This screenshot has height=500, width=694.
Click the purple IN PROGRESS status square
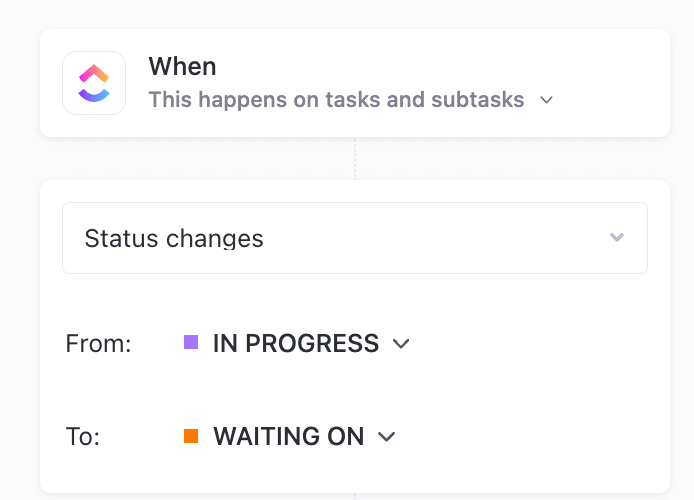pyautogui.click(x=191, y=343)
